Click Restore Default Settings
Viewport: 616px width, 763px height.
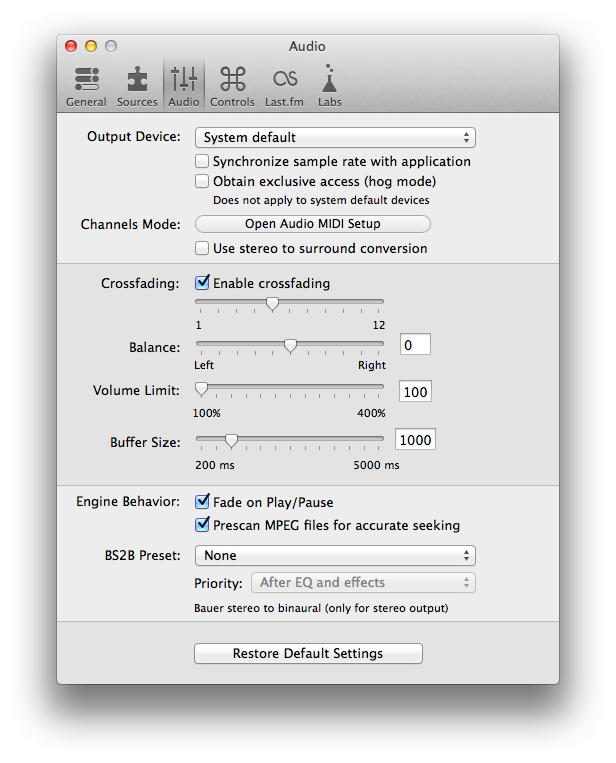(308, 653)
